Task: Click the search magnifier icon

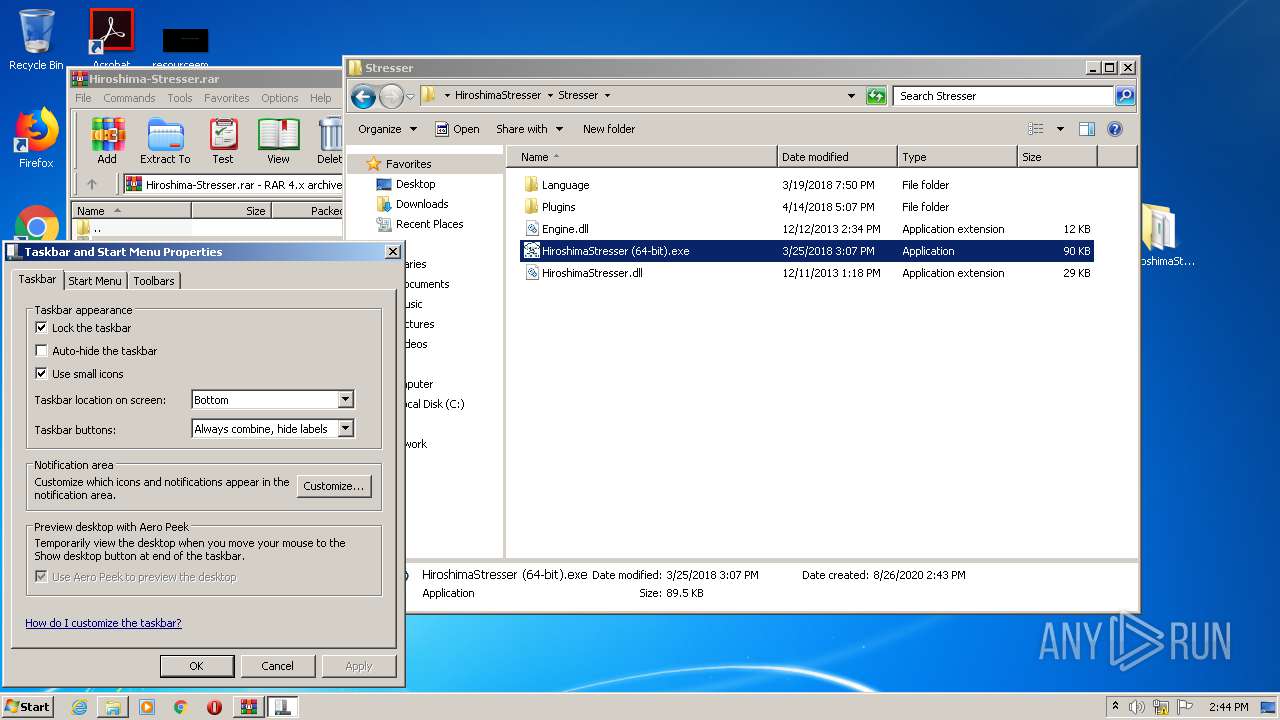Action: (x=1125, y=96)
